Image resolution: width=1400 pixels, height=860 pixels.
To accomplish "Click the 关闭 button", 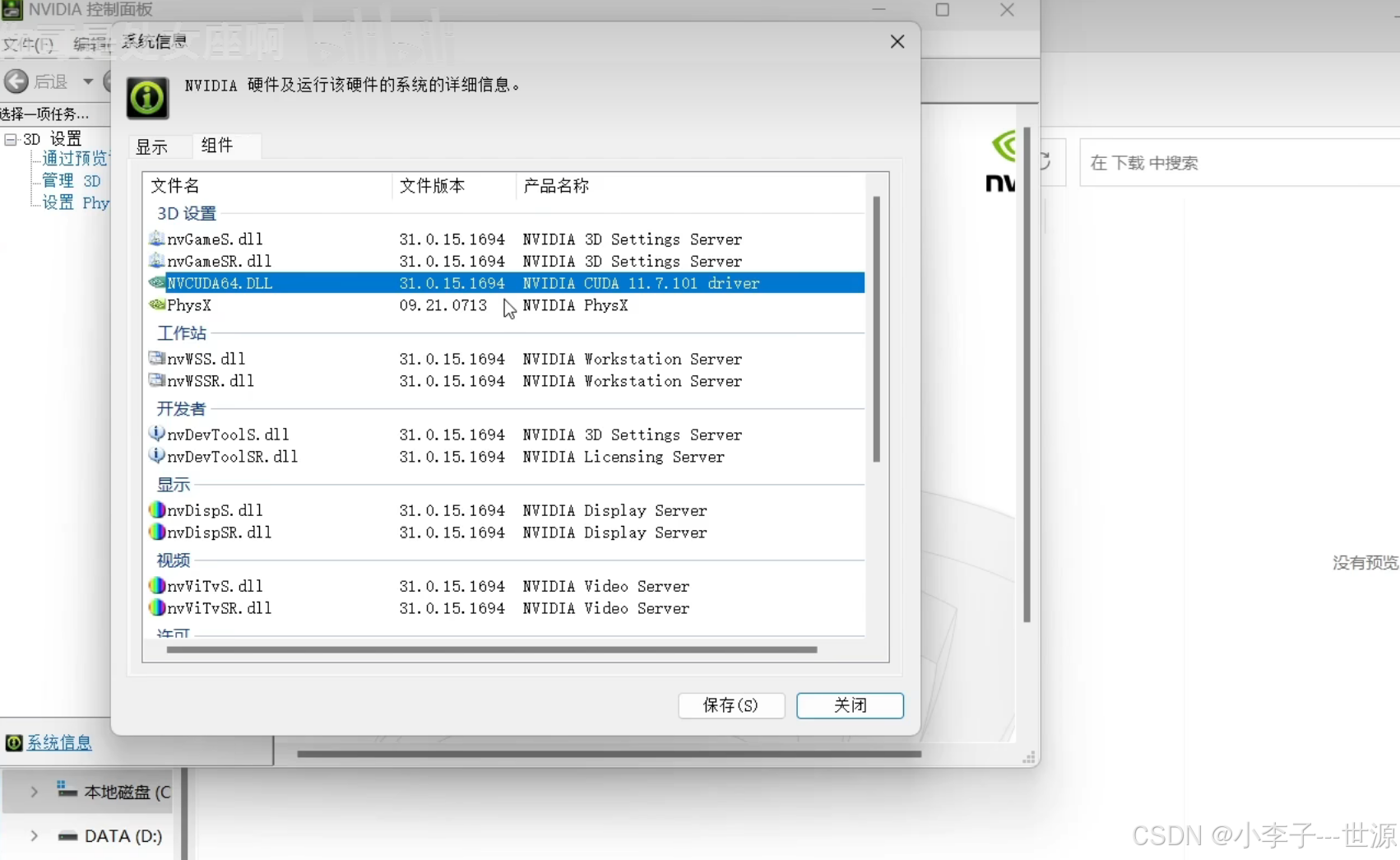I will pyautogui.click(x=850, y=705).
